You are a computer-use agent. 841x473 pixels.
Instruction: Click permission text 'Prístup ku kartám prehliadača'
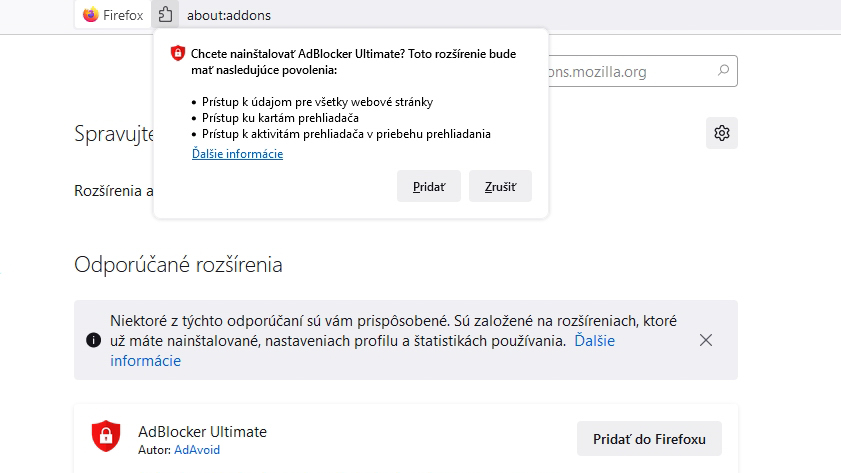pos(281,118)
